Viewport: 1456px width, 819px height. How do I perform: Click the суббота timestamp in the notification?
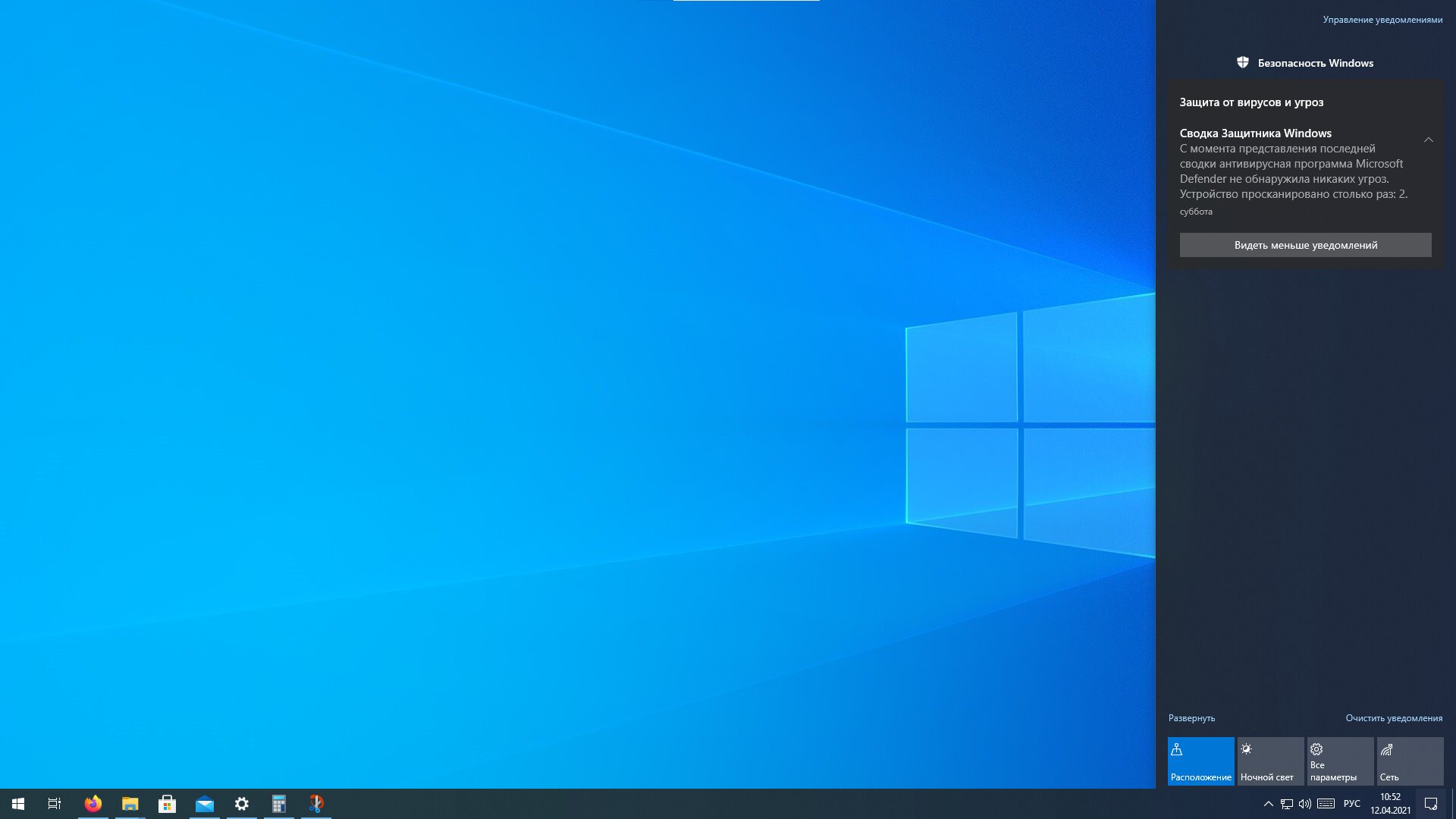tap(1196, 212)
